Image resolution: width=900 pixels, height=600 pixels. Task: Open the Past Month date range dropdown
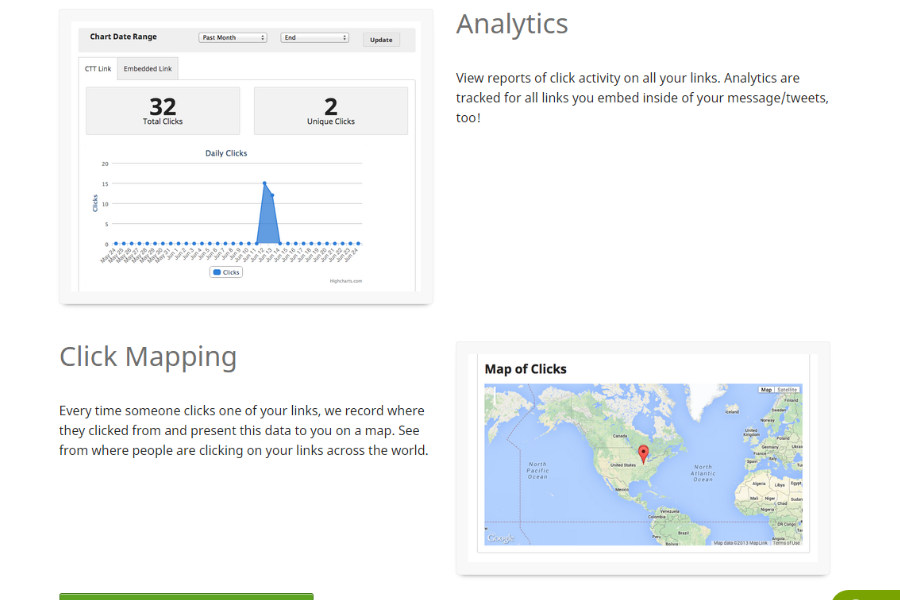[232, 38]
